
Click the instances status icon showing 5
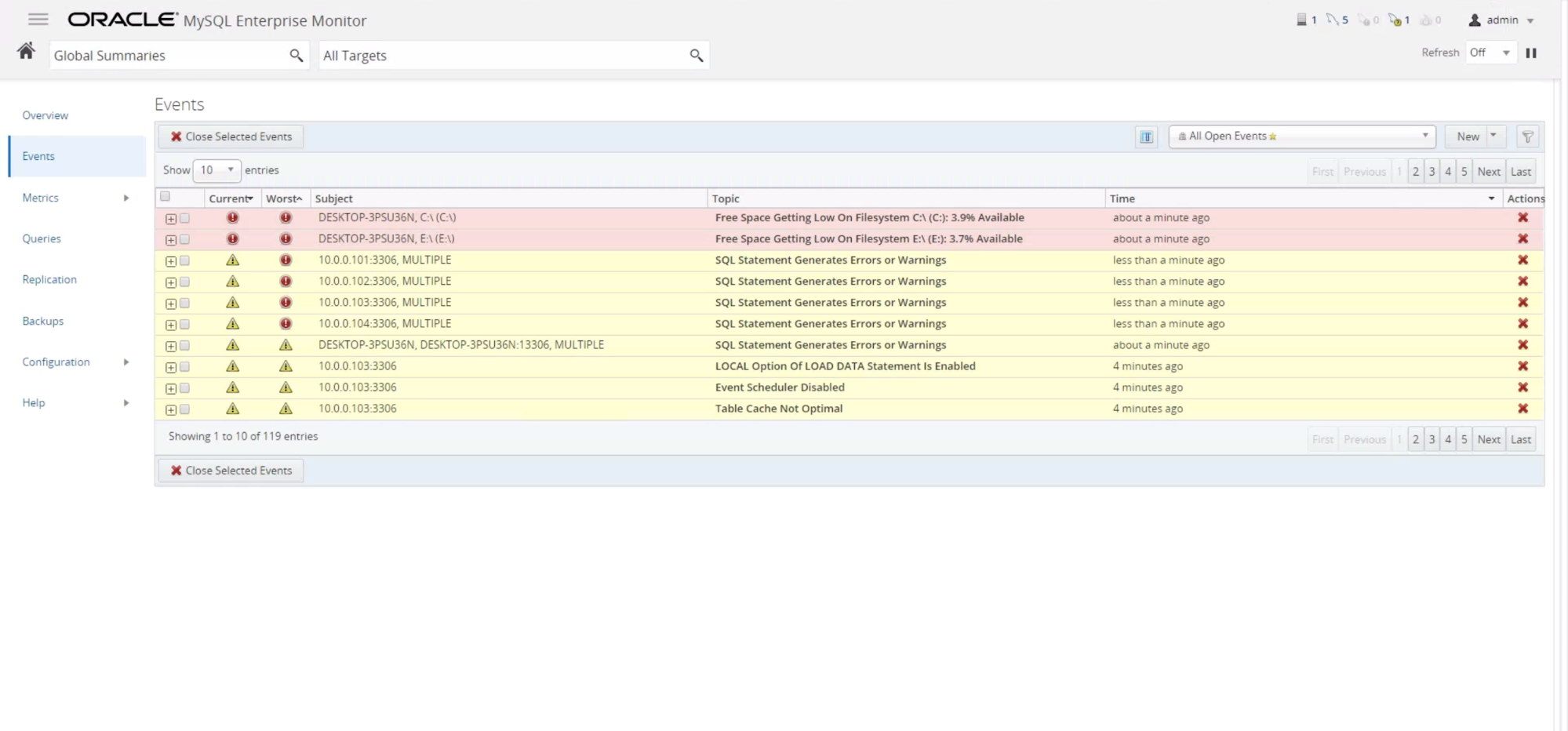(x=1333, y=20)
